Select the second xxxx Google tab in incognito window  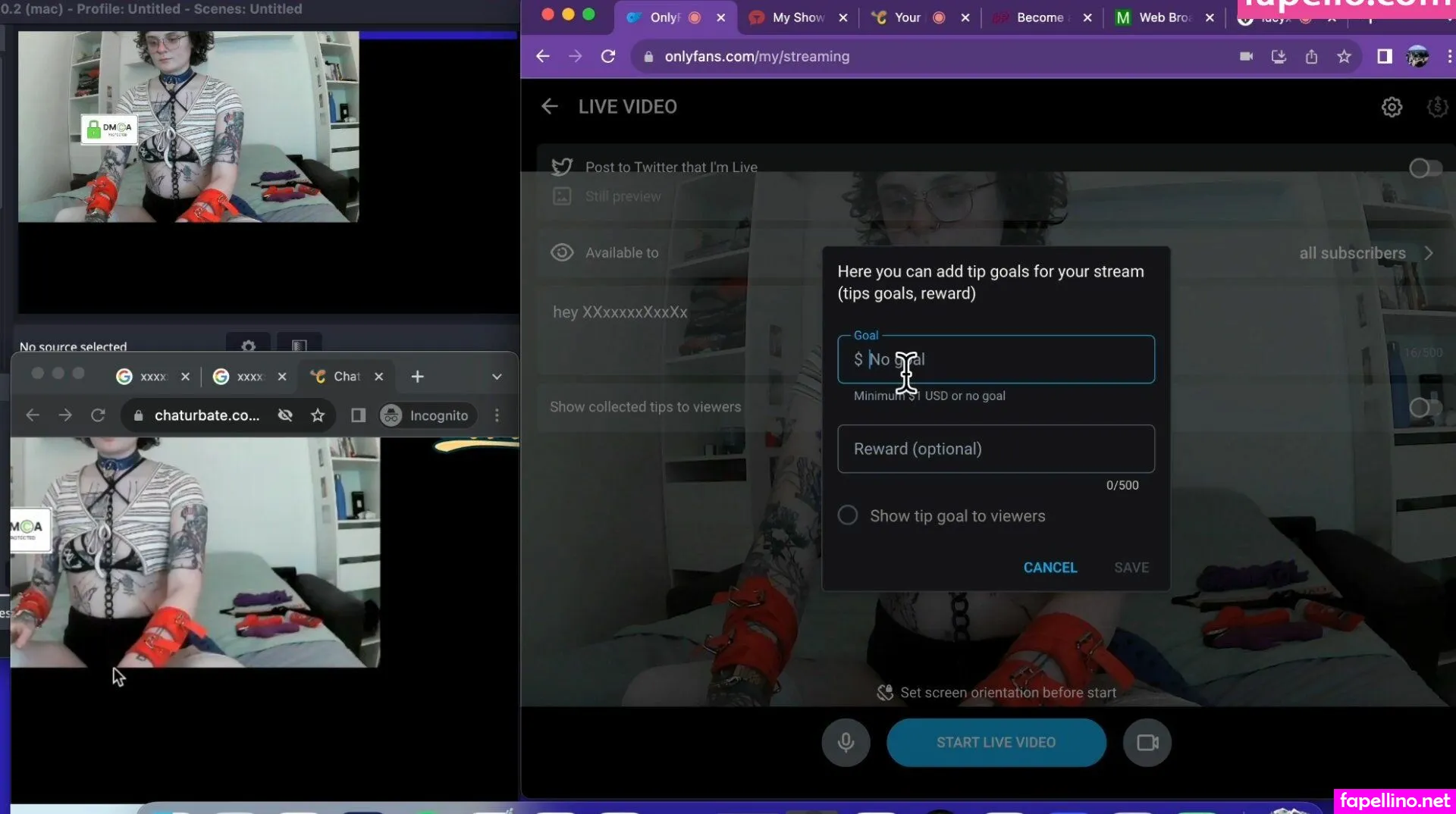coord(249,377)
